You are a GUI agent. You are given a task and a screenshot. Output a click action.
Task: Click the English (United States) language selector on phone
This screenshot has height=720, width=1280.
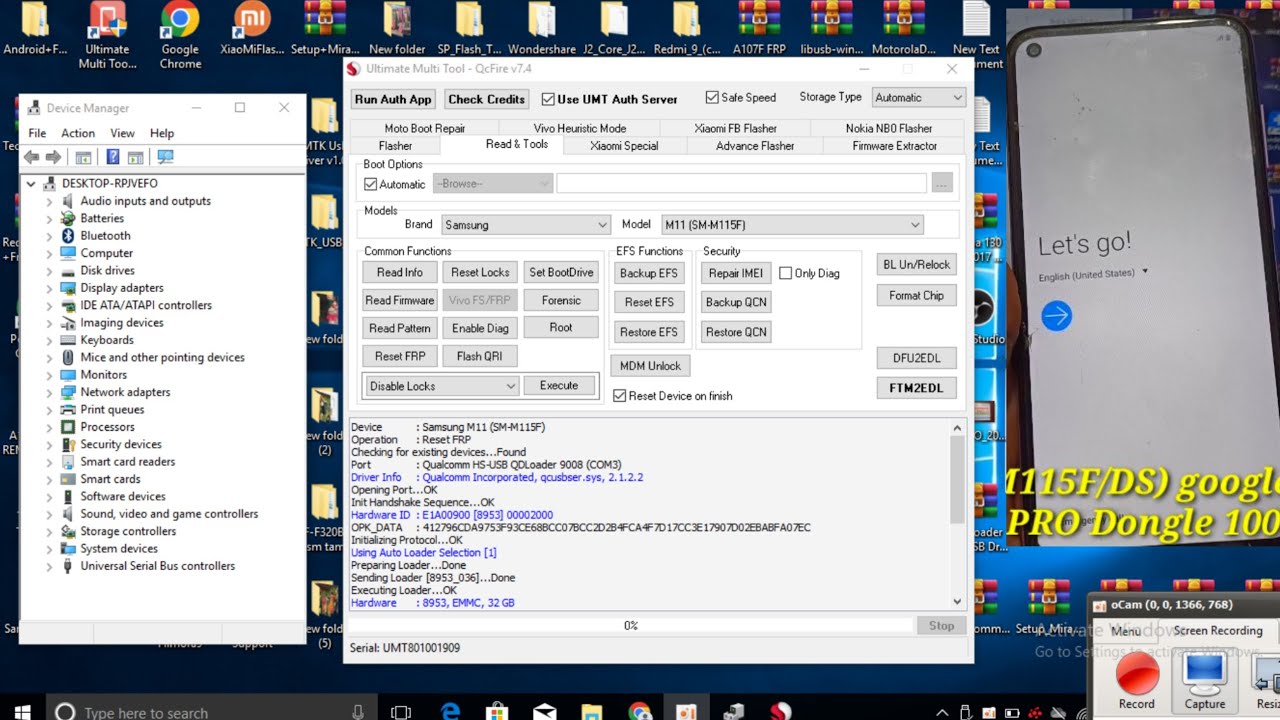pyautogui.click(x=1092, y=273)
